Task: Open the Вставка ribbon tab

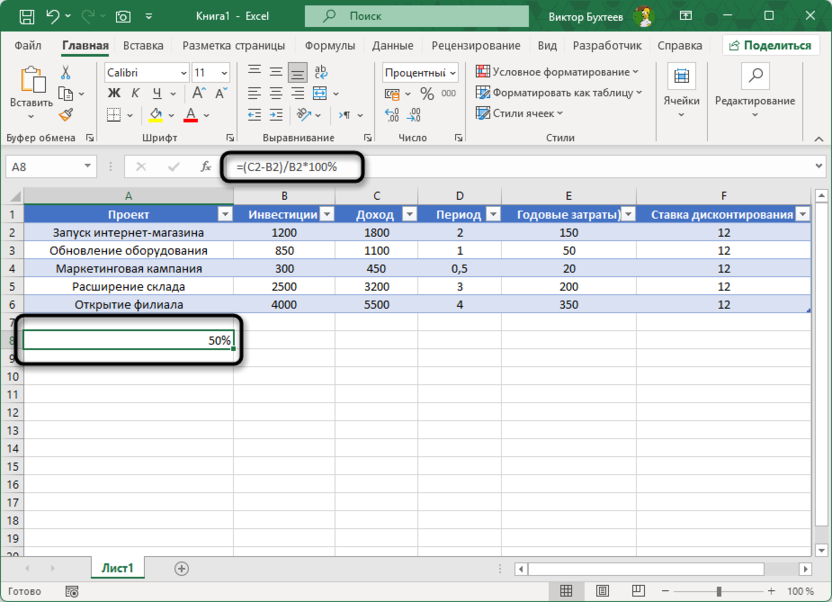Action: [143, 46]
